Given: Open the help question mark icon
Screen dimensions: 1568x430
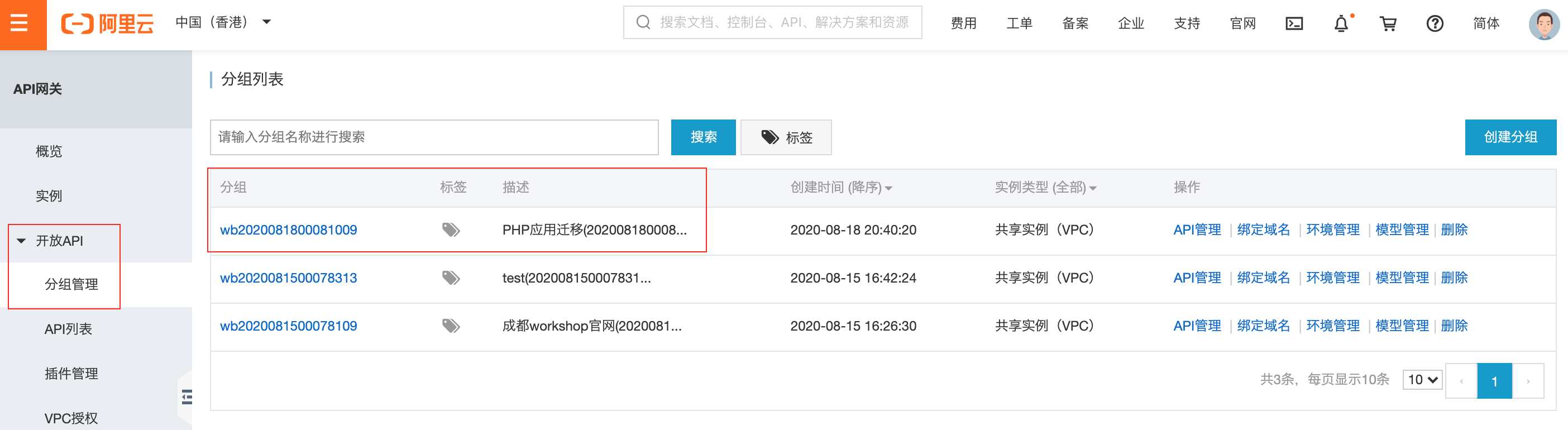Looking at the screenshot, I should (x=1435, y=23).
